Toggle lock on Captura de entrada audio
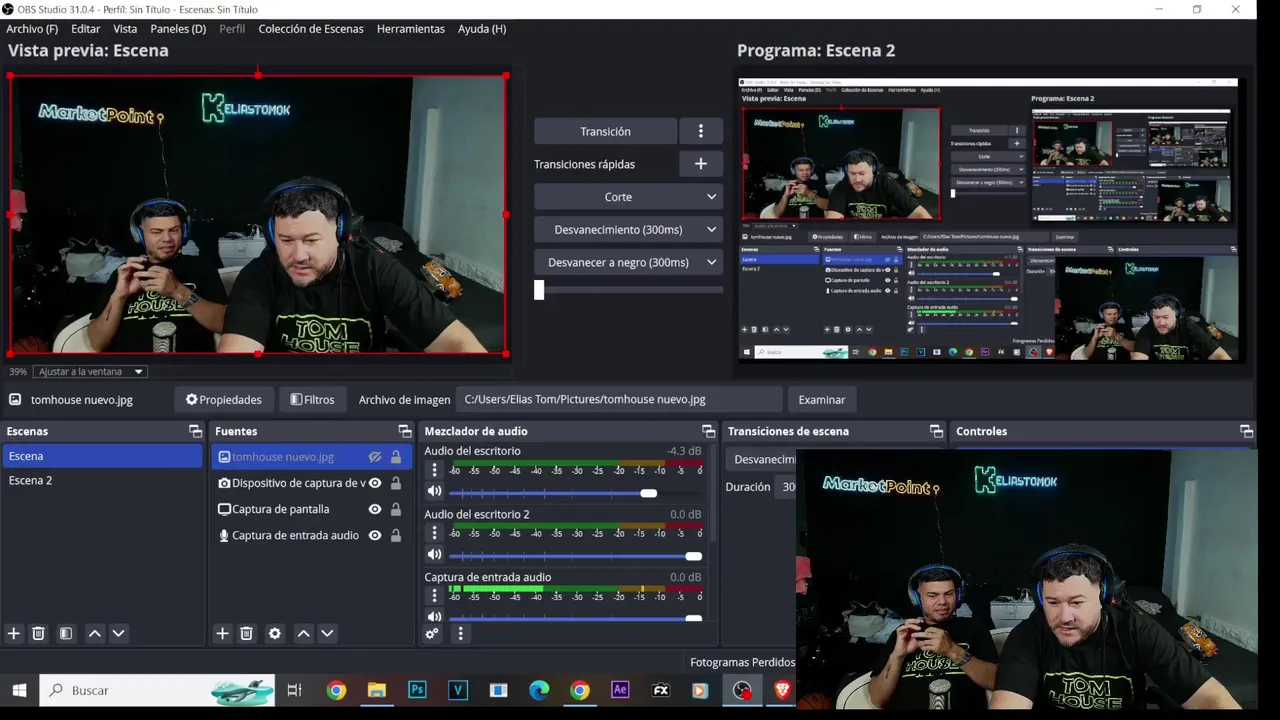This screenshot has width=1280, height=720. pos(396,535)
